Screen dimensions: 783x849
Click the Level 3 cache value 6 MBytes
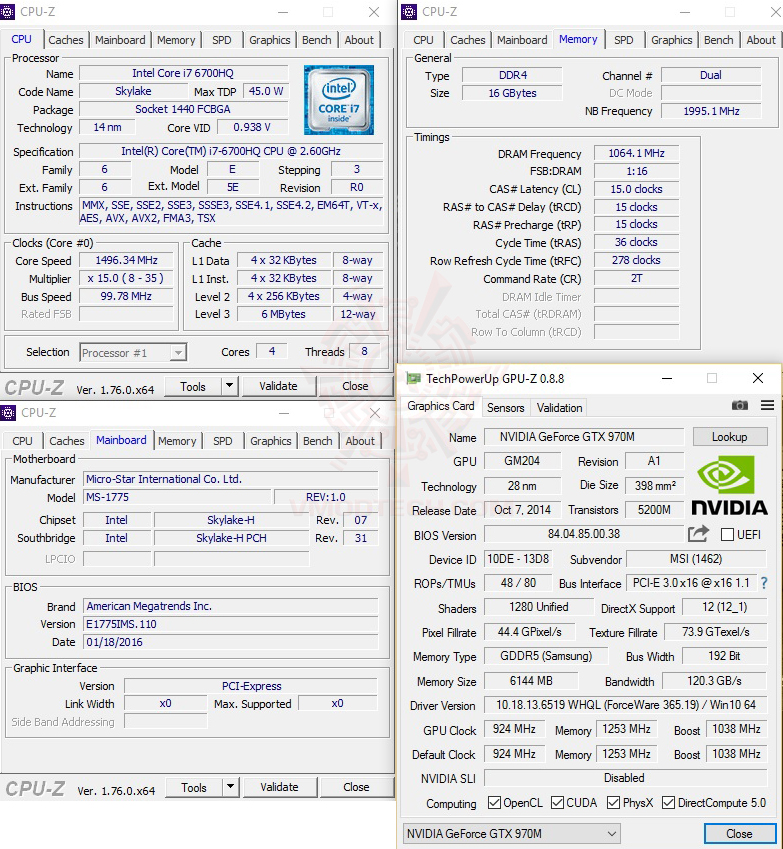284,314
